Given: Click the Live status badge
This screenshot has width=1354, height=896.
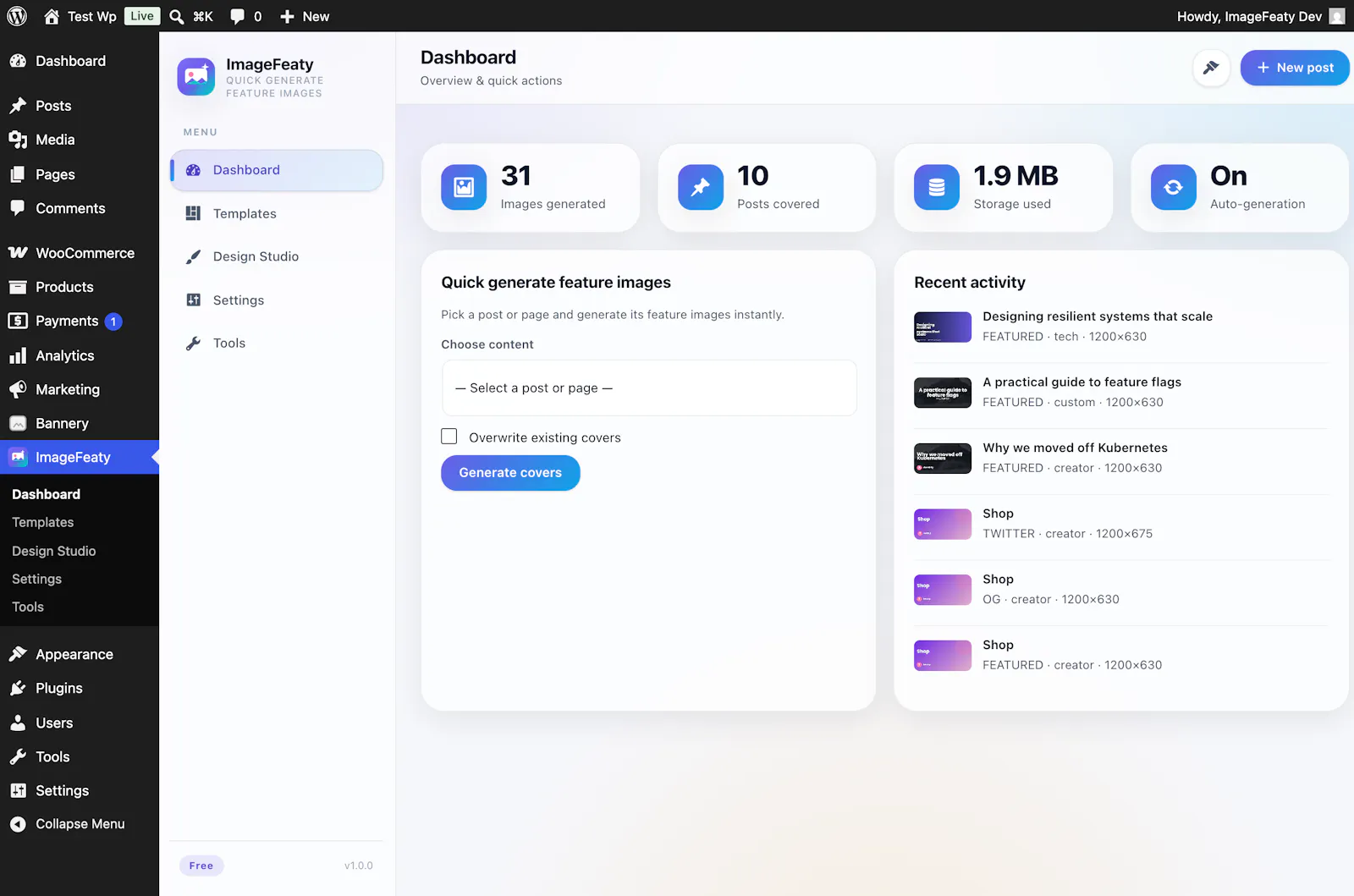Looking at the screenshot, I should tap(142, 16).
